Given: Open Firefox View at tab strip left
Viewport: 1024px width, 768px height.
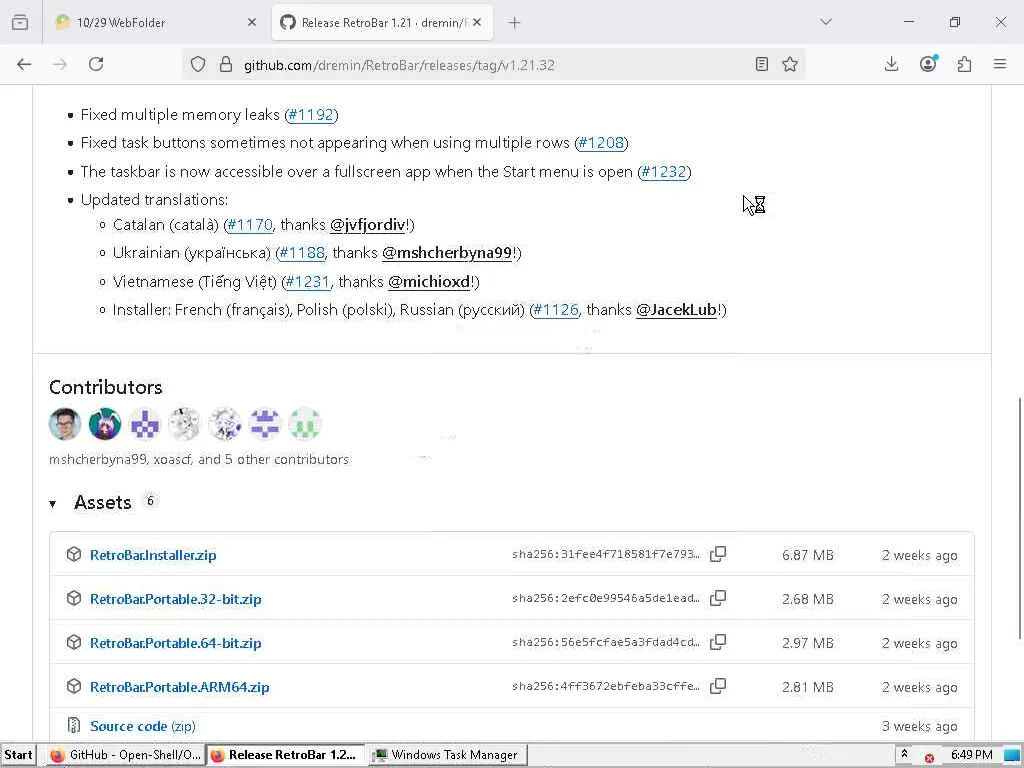Looking at the screenshot, I should click(x=20, y=22).
